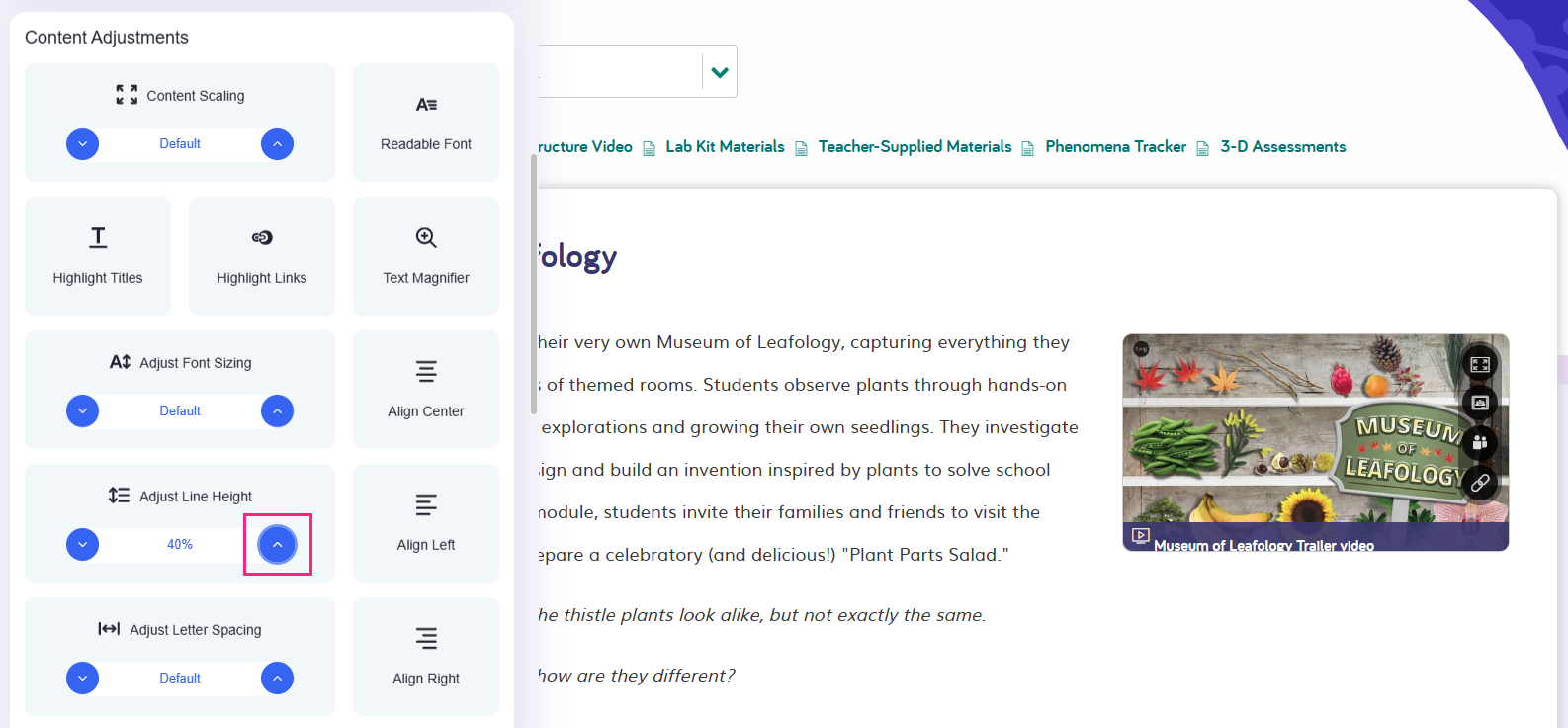Decrease Adjust Font Sizing with down arrow
The image size is (1568, 728).
pyautogui.click(x=83, y=411)
